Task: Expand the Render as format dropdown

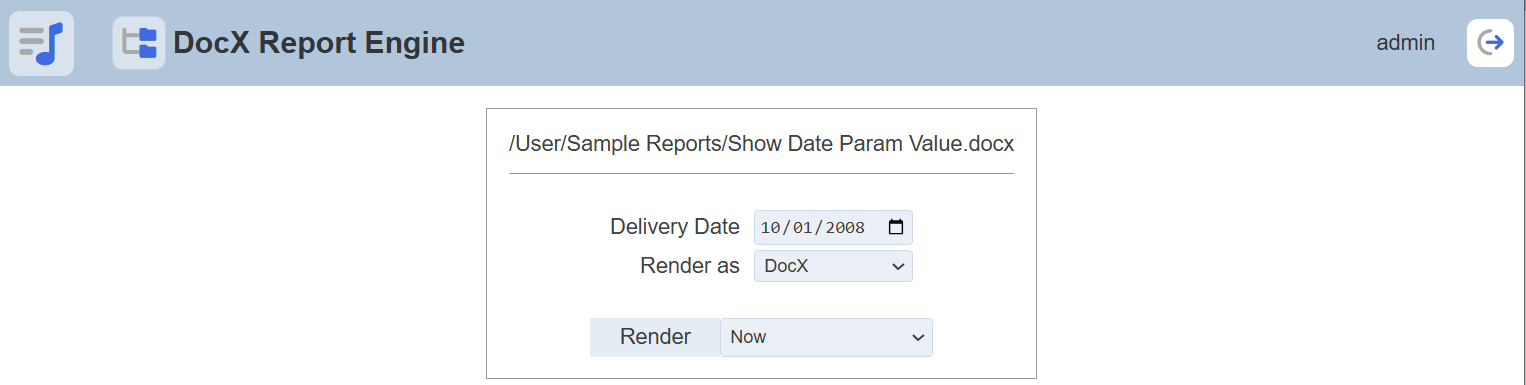Action: click(833, 266)
